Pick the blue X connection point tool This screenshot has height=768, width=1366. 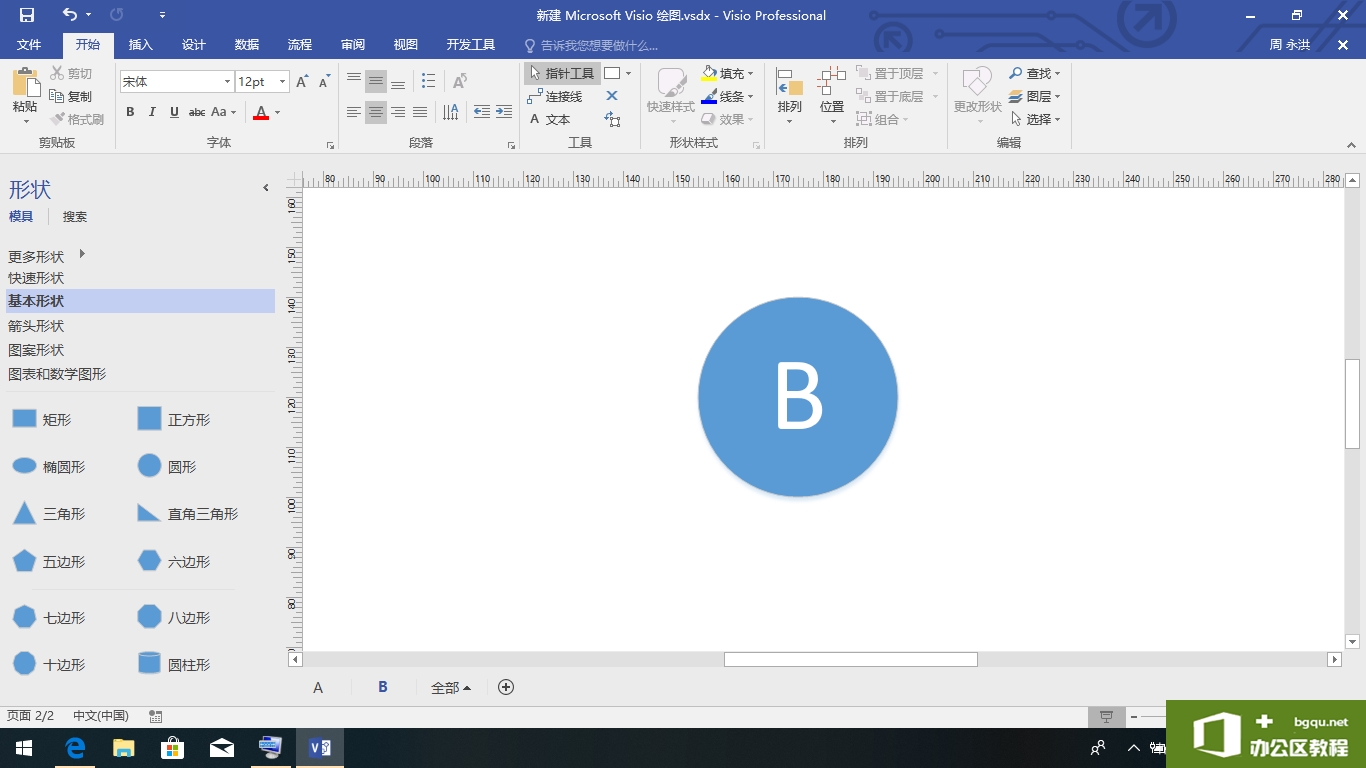coord(612,96)
